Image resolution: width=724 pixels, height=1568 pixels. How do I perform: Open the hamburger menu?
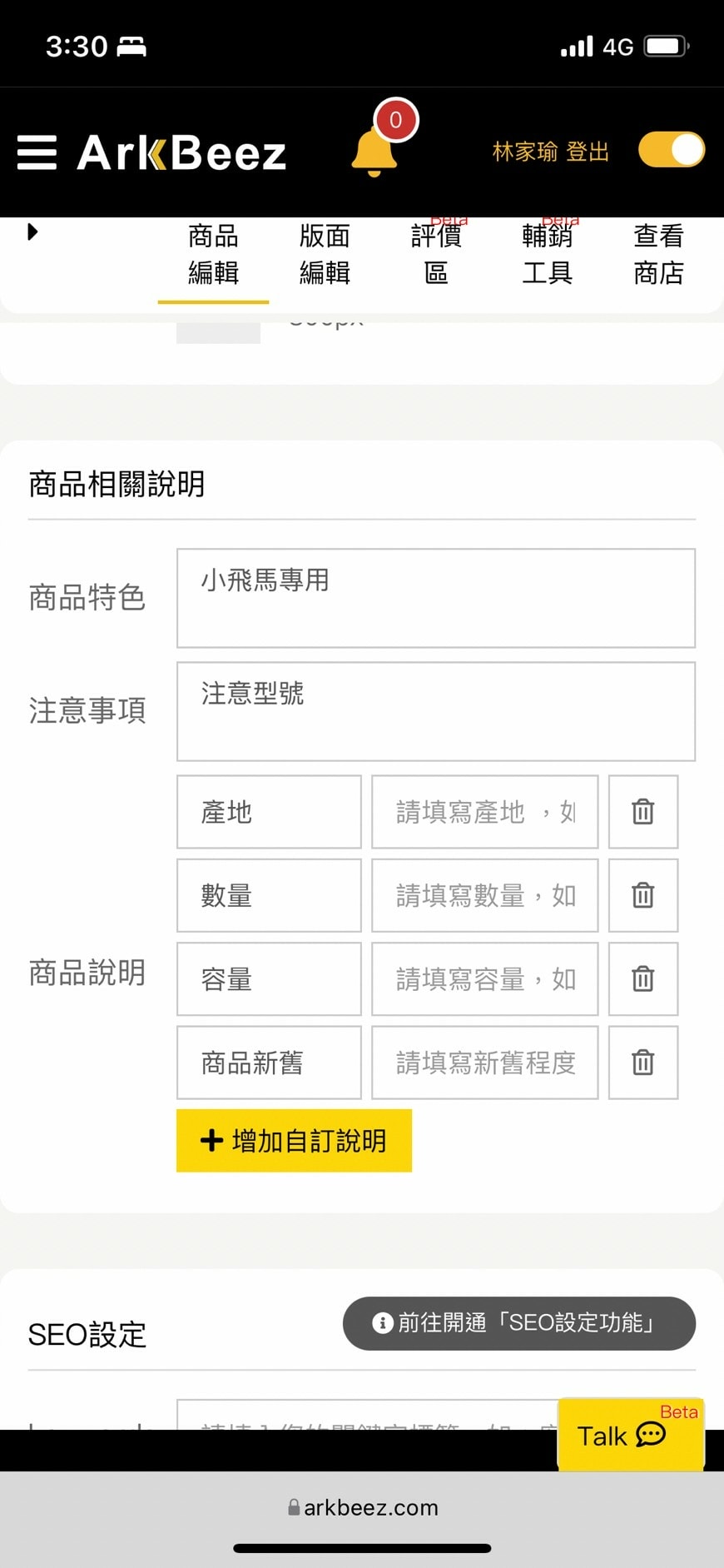coord(37,152)
